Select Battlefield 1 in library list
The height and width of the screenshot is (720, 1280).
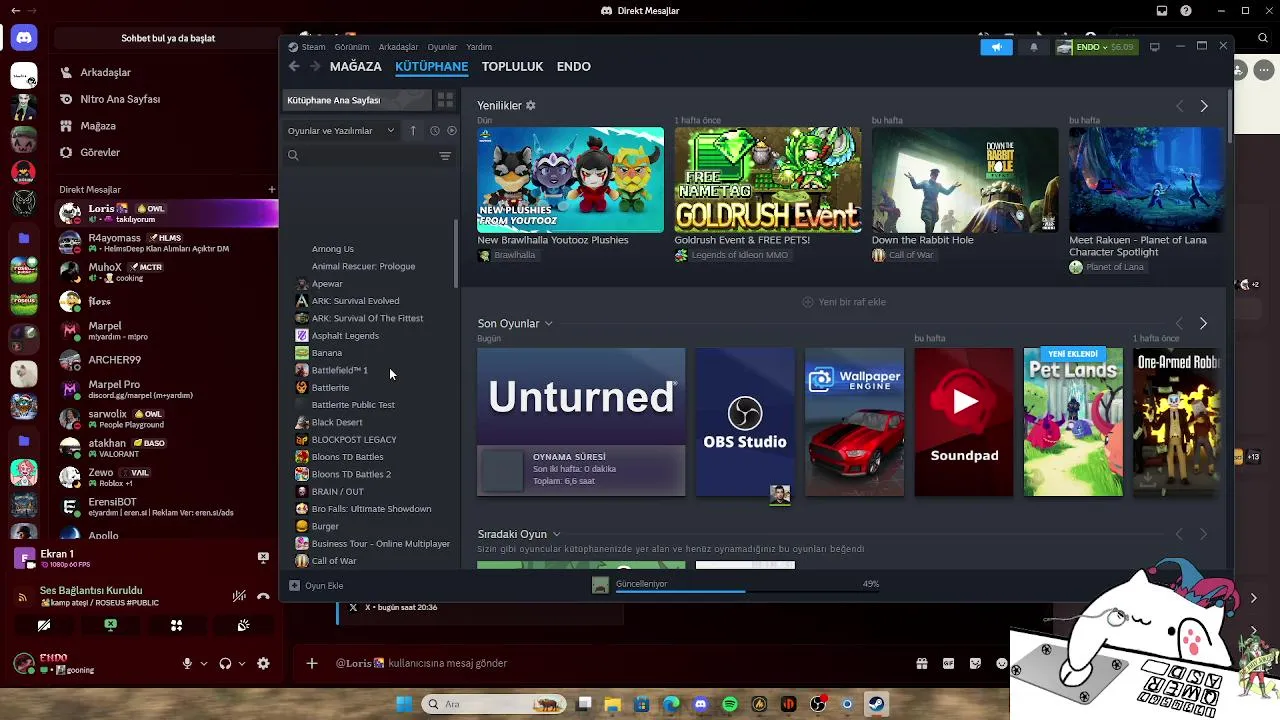tap(340, 370)
